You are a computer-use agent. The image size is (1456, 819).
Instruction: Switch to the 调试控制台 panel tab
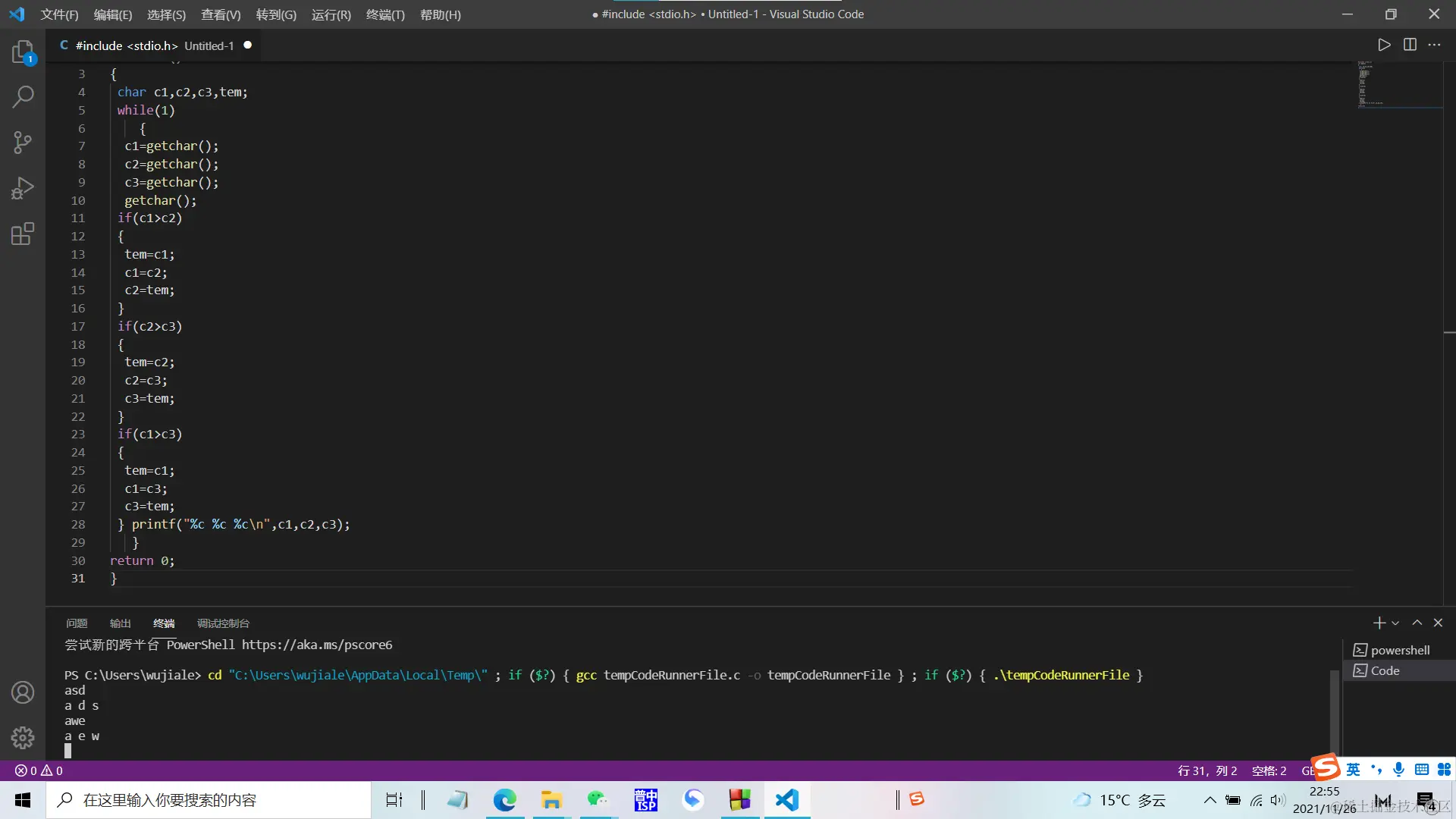[x=223, y=623]
